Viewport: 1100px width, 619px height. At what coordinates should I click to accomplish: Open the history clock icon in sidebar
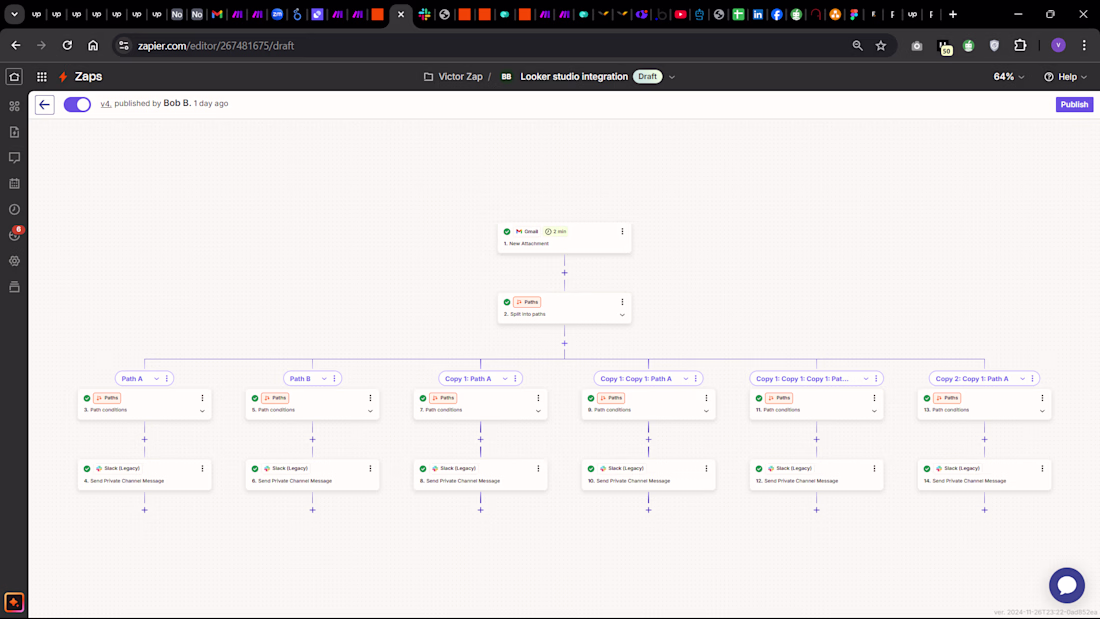coord(14,209)
